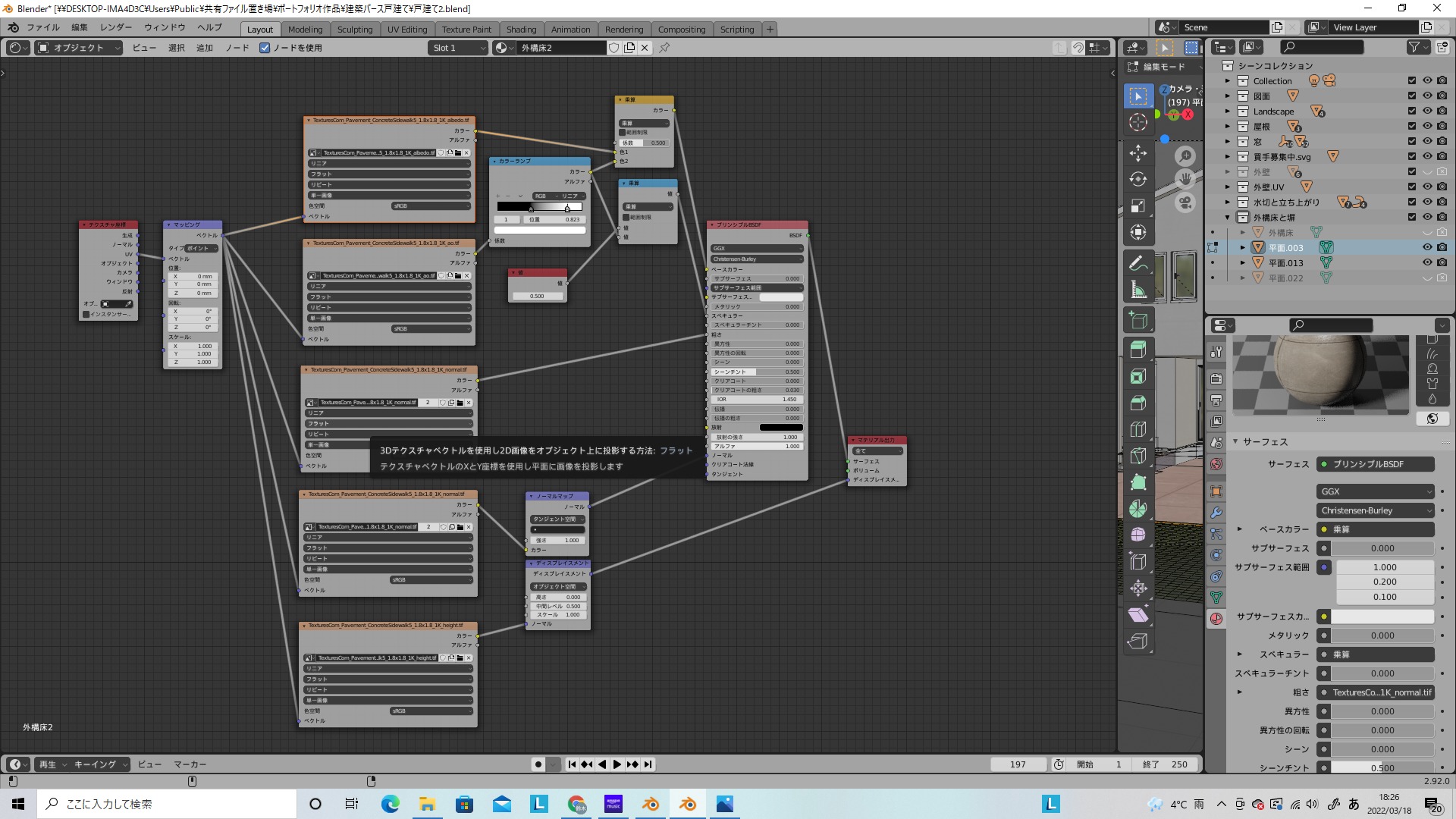Open the レンダー menu

click(x=116, y=27)
